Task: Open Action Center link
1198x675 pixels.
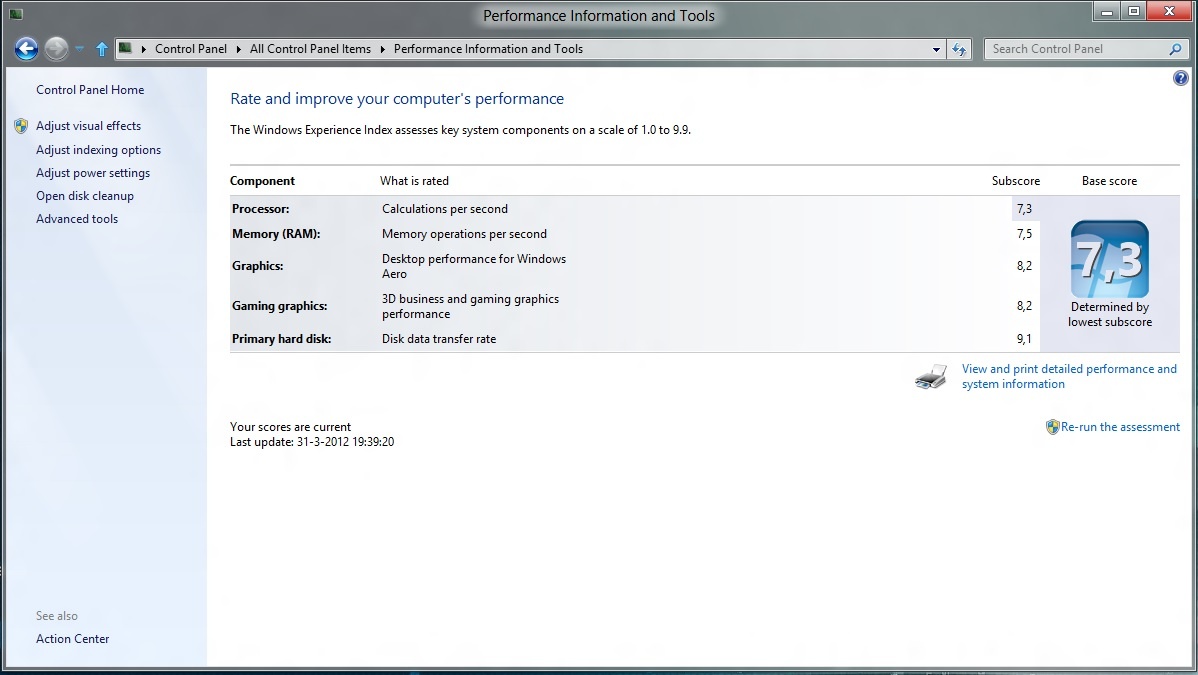Action: pos(73,638)
